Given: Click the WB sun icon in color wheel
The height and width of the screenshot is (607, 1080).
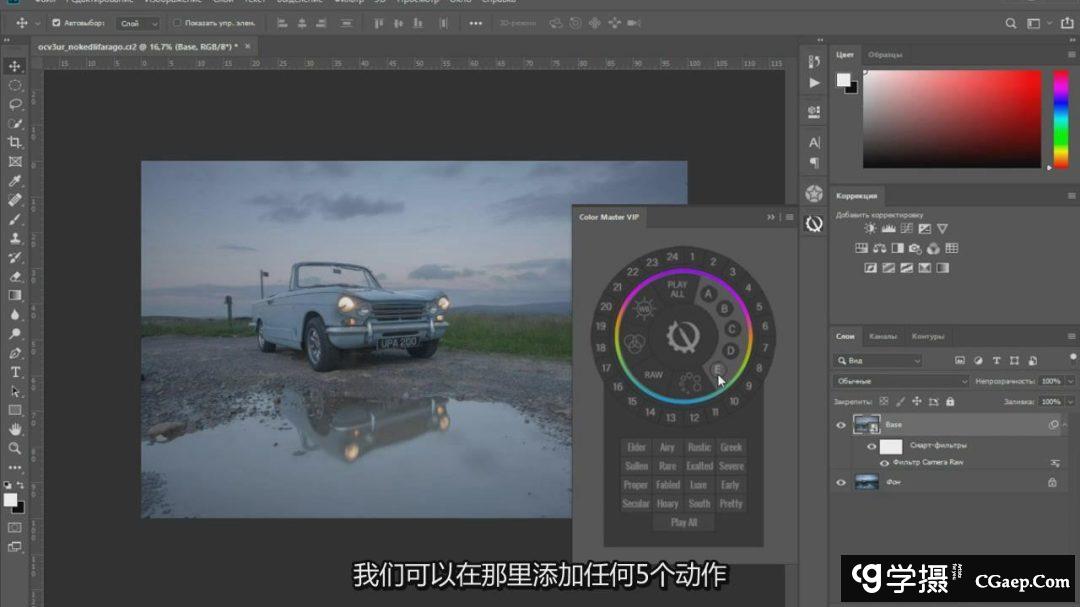Looking at the screenshot, I should coord(644,312).
